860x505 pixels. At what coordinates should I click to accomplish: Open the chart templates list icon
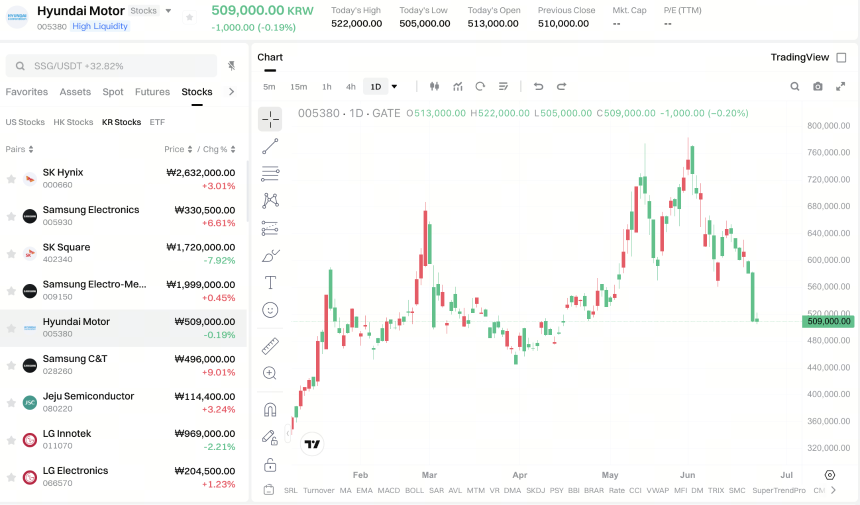pos(503,86)
